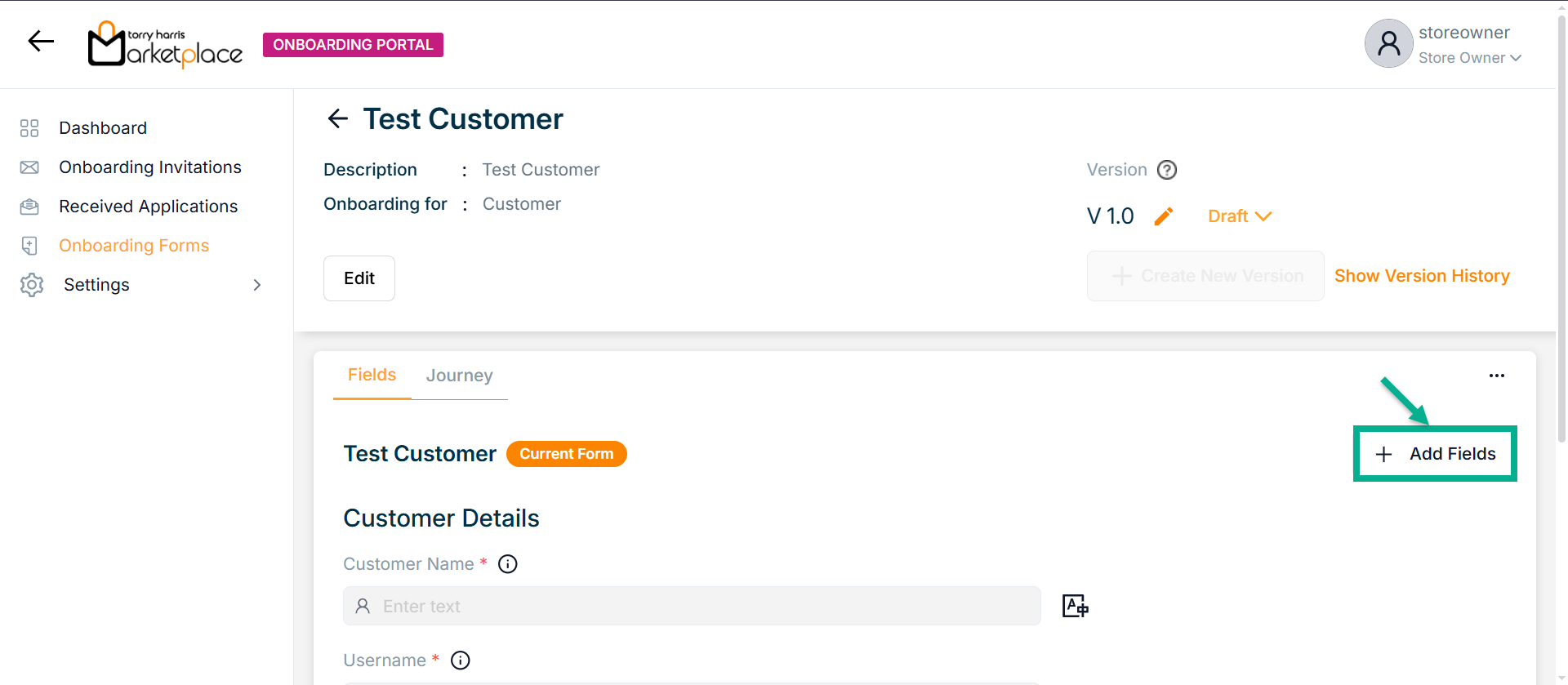This screenshot has height=685, width=1568.
Task: Expand the Settings sidebar submenu
Action: pyautogui.click(x=256, y=285)
